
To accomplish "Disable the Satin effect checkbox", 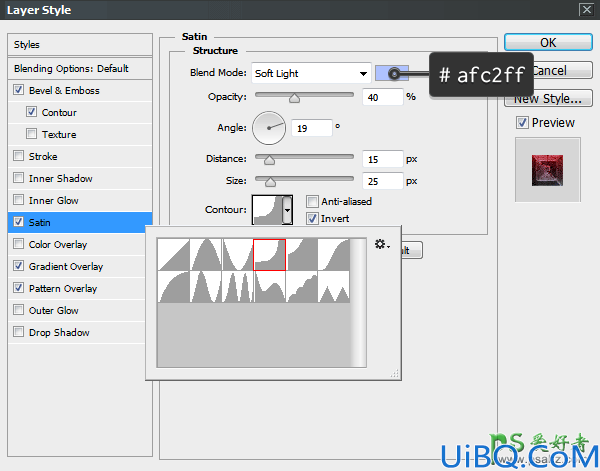I will (x=18, y=222).
